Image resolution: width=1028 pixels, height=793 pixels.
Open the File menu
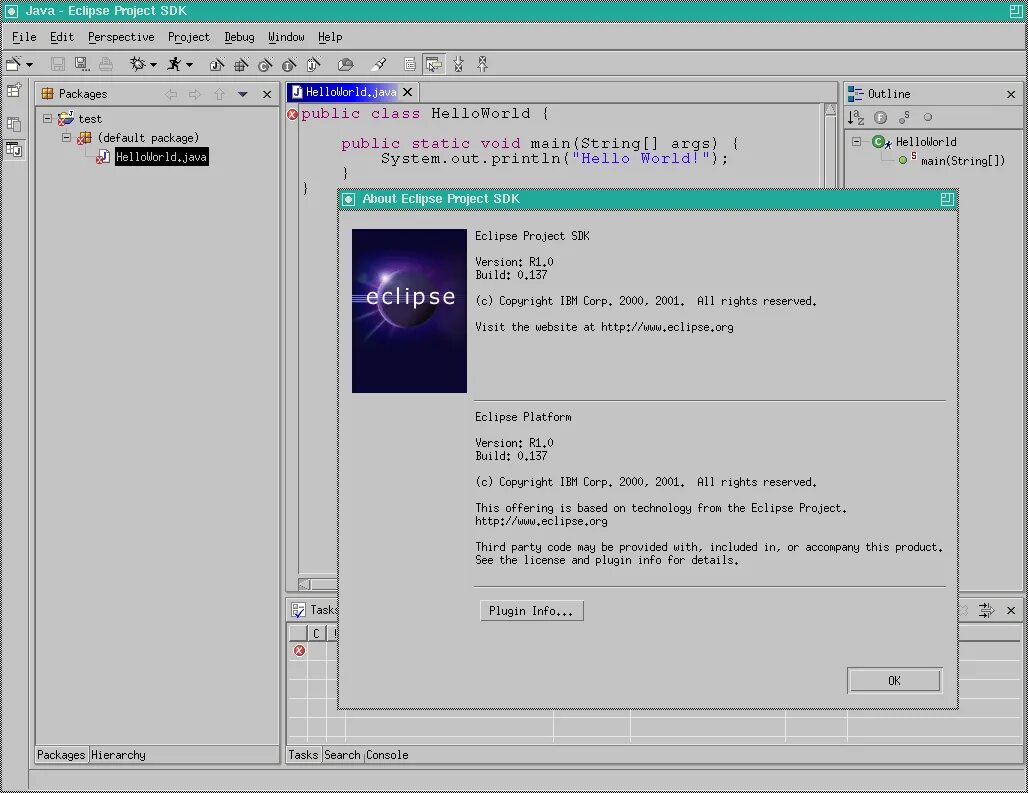pos(24,37)
